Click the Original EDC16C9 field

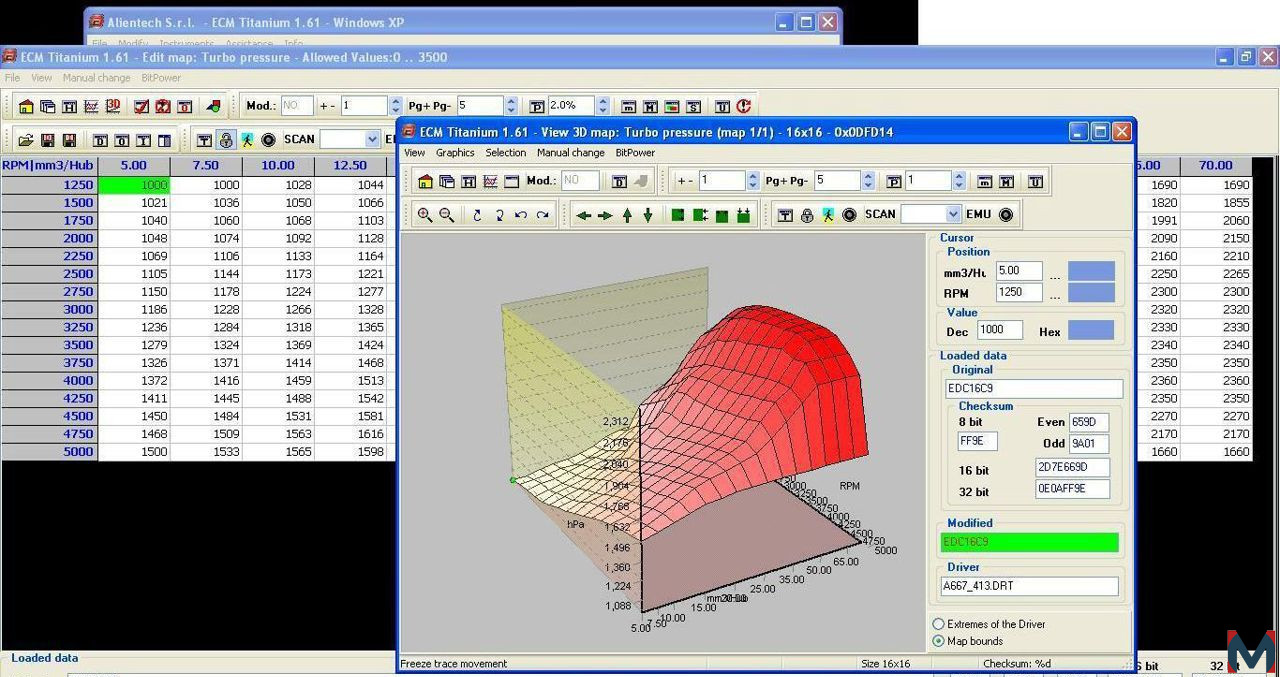[1034, 389]
